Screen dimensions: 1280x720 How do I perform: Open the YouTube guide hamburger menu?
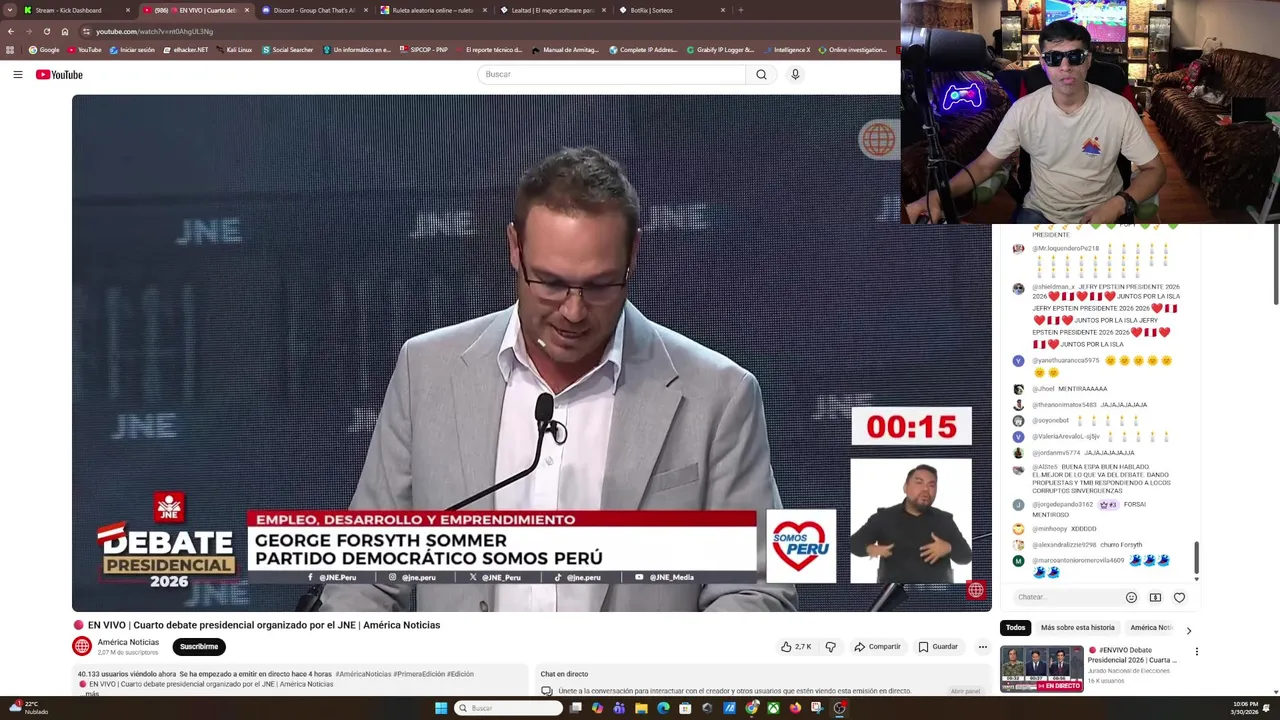point(18,75)
